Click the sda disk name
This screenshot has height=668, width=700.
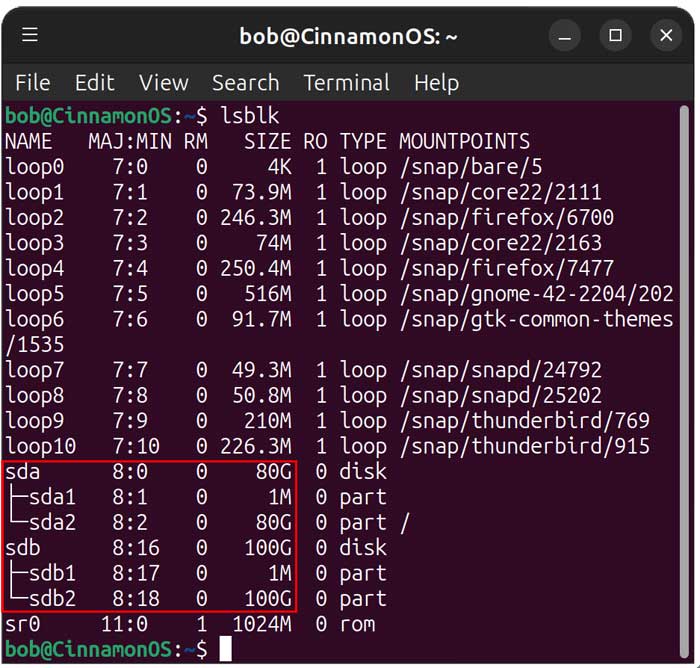22,472
